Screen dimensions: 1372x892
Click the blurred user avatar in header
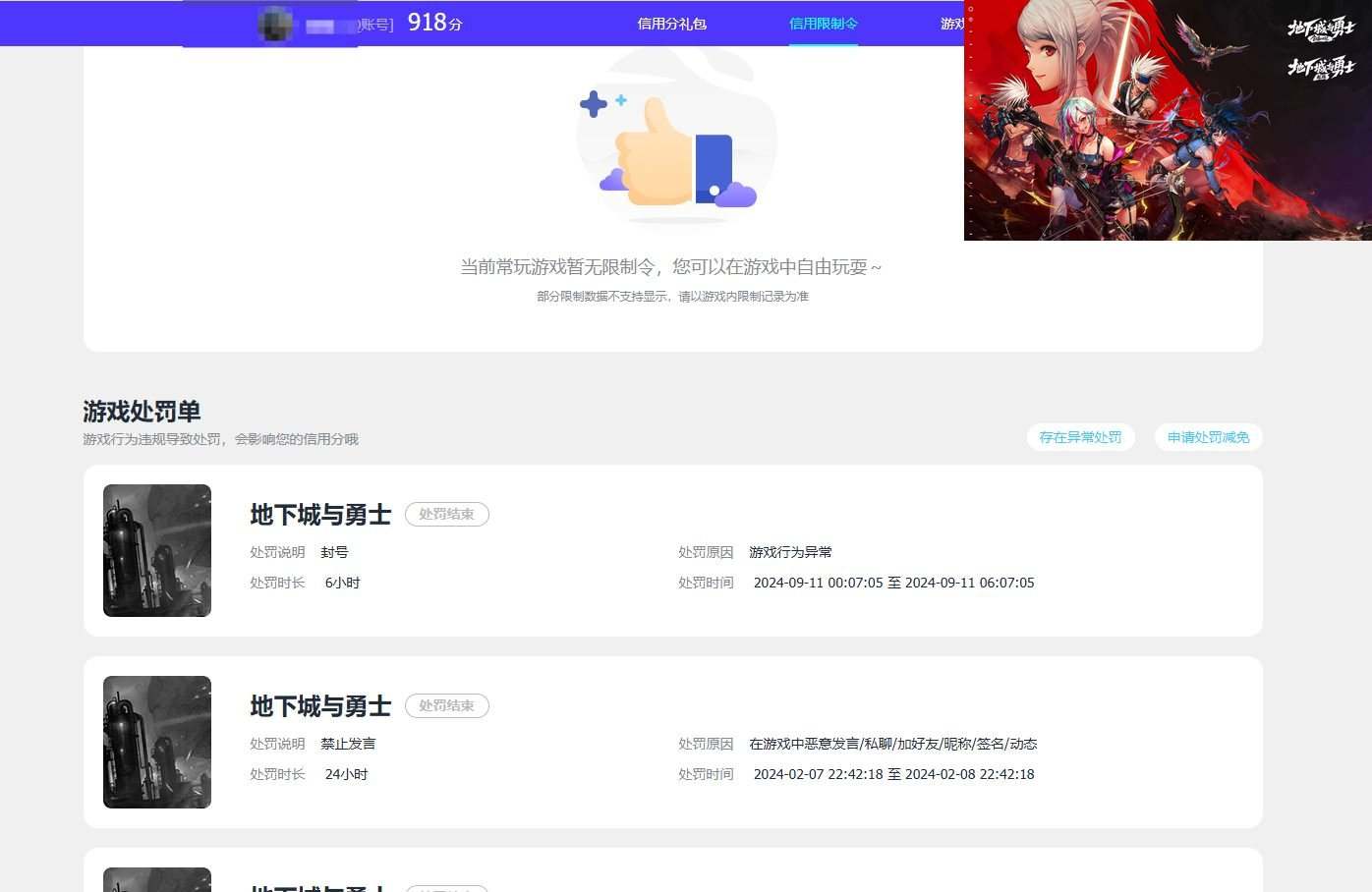point(276,23)
